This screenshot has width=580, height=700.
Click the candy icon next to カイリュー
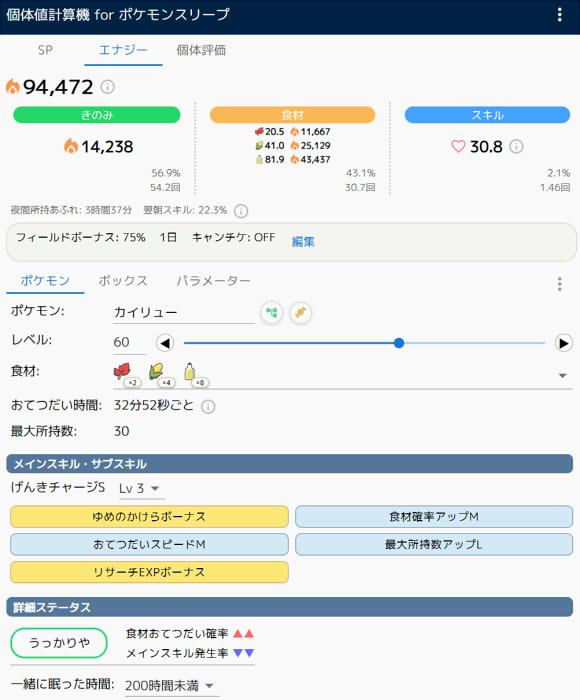click(300, 312)
